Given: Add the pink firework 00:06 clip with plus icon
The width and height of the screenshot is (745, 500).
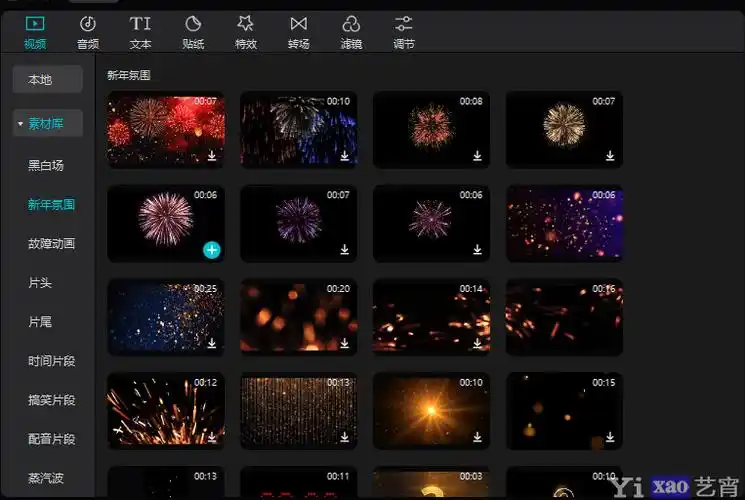Looking at the screenshot, I should (212, 250).
